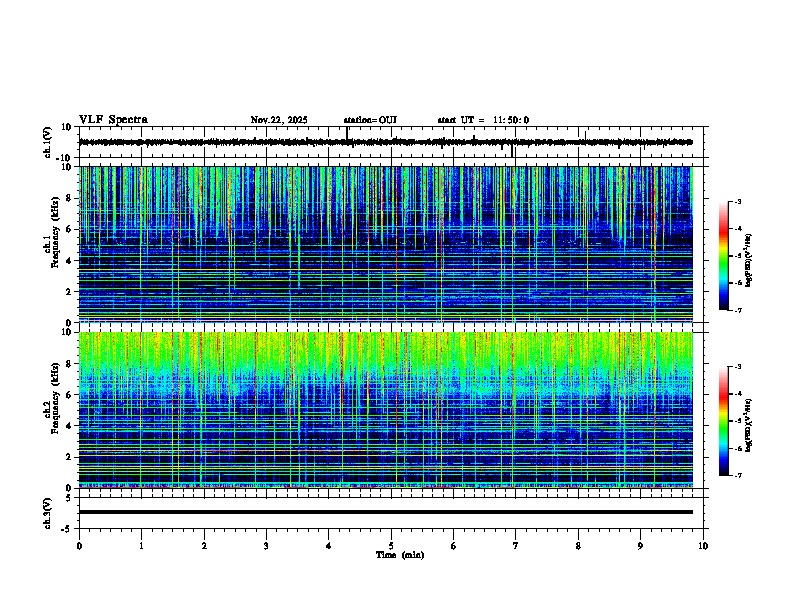
Task: Click the "ch.3(V)" axis label
Action: tap(48, 513)
